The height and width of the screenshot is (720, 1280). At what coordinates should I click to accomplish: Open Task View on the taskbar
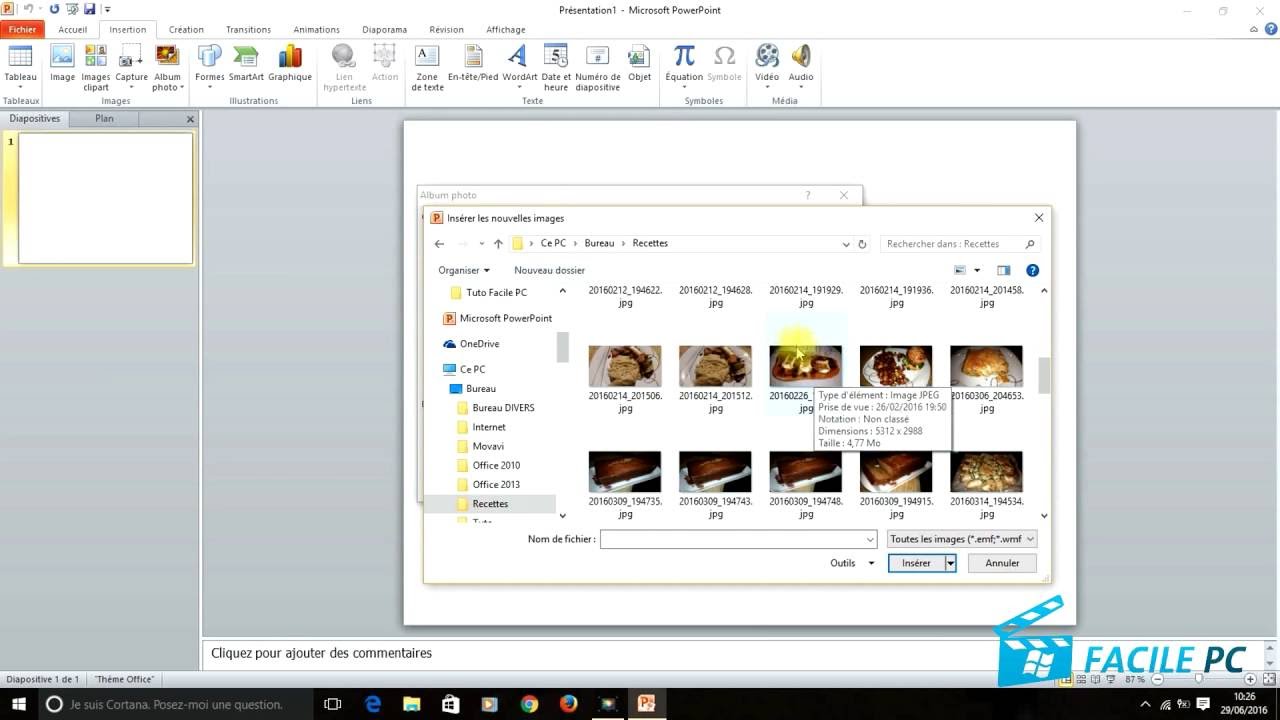pos(334,703)
